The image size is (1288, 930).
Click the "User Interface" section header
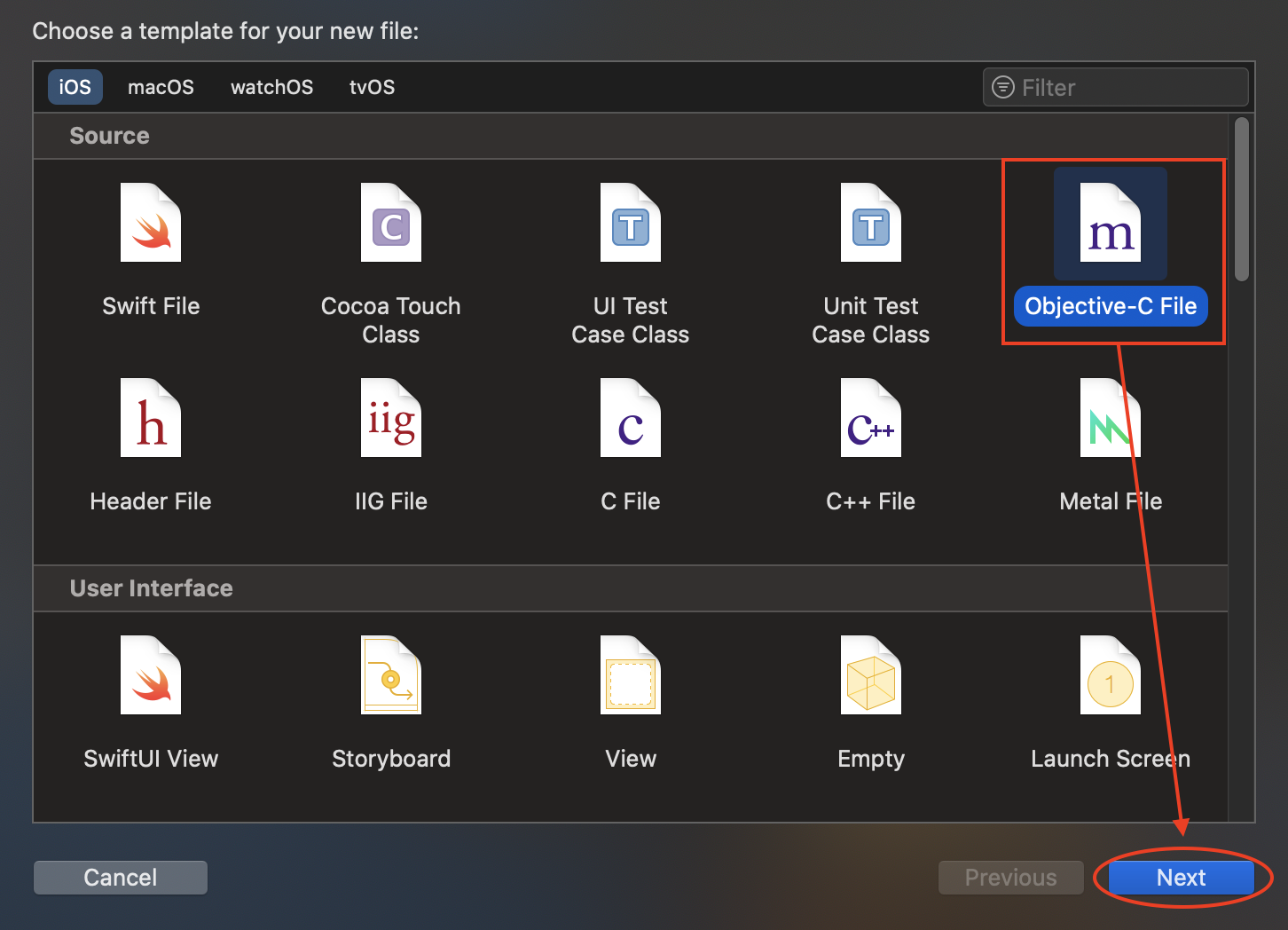152,588
